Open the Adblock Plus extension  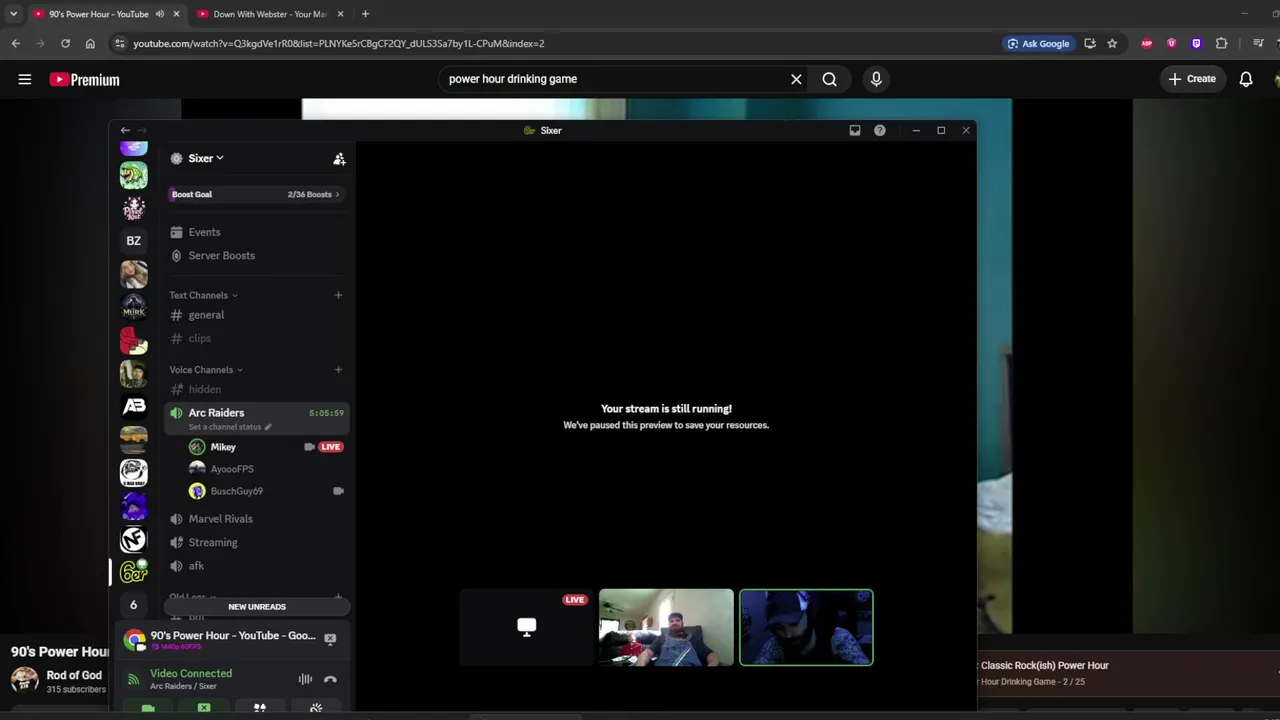(x=1147, y=43)
